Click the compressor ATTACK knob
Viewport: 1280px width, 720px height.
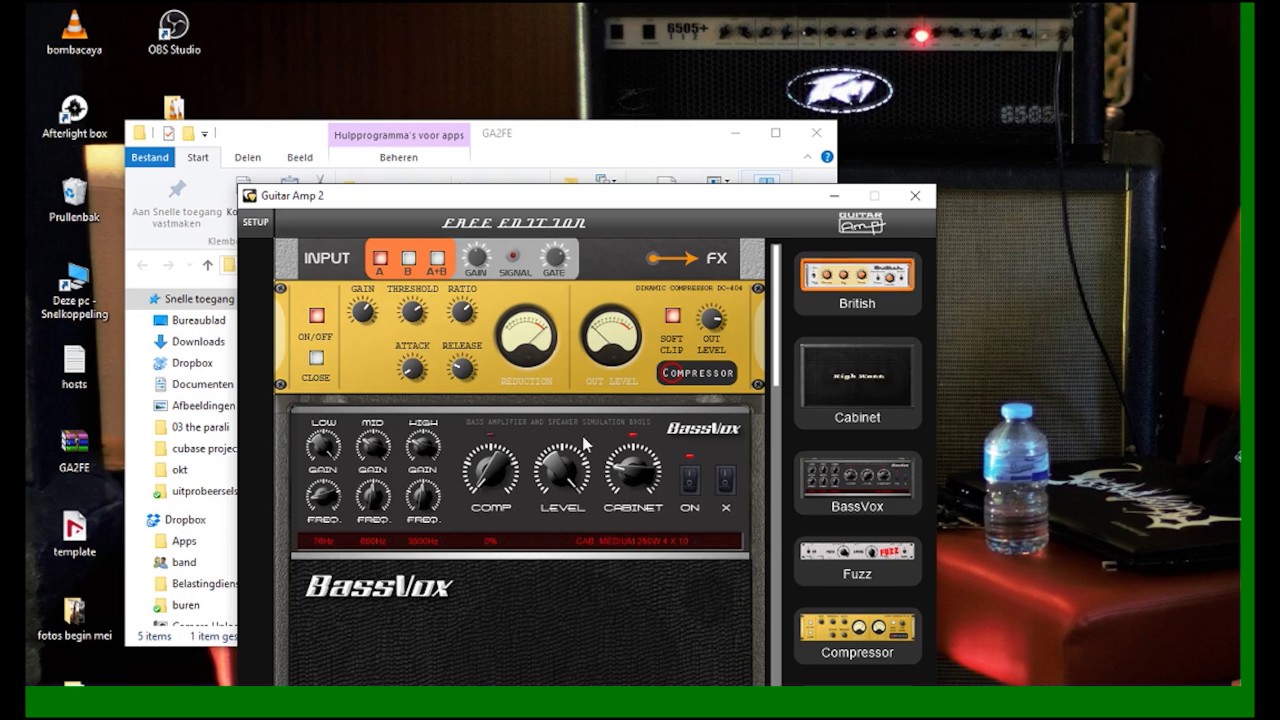click(411, 368)
